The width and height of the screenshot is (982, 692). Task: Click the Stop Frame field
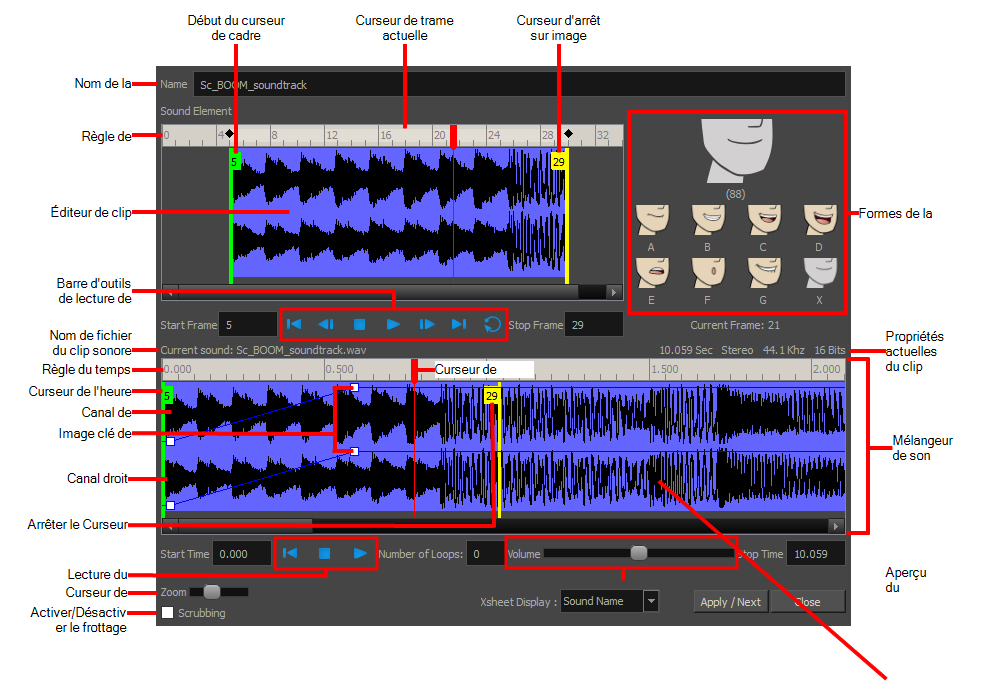593,324
